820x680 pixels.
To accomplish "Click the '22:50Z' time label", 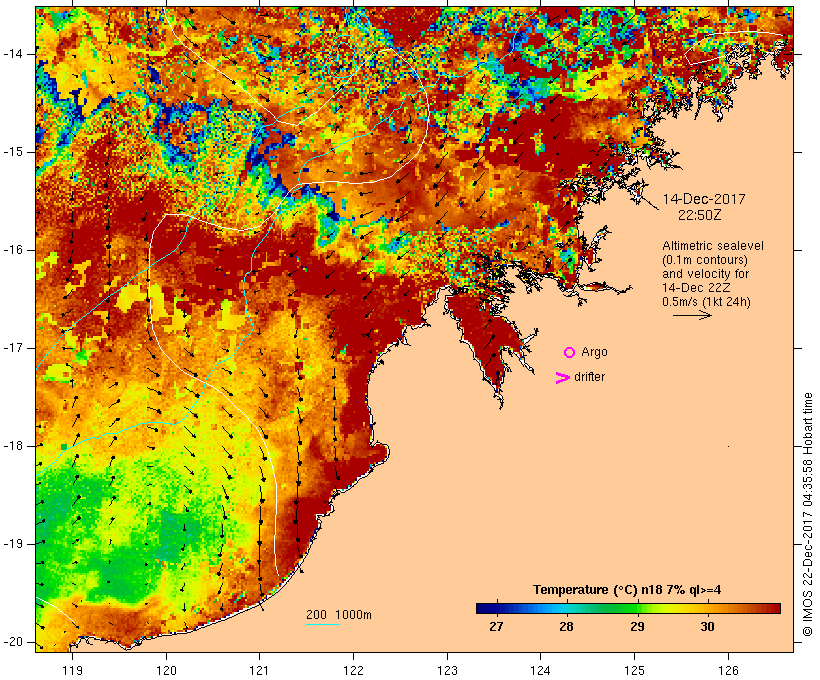I will tap(700, 215).
